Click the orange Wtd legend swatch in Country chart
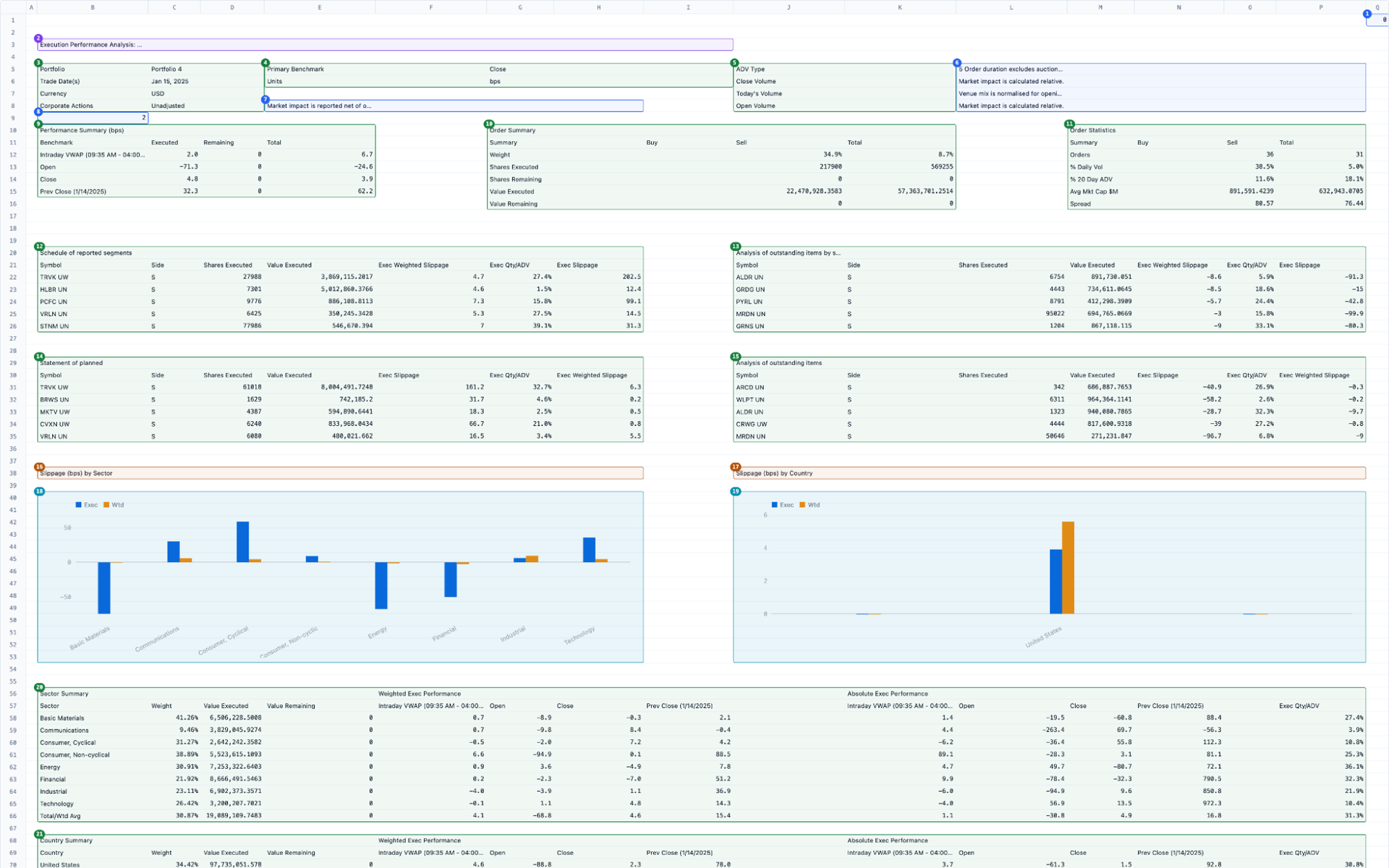 (x=802, y=506)
